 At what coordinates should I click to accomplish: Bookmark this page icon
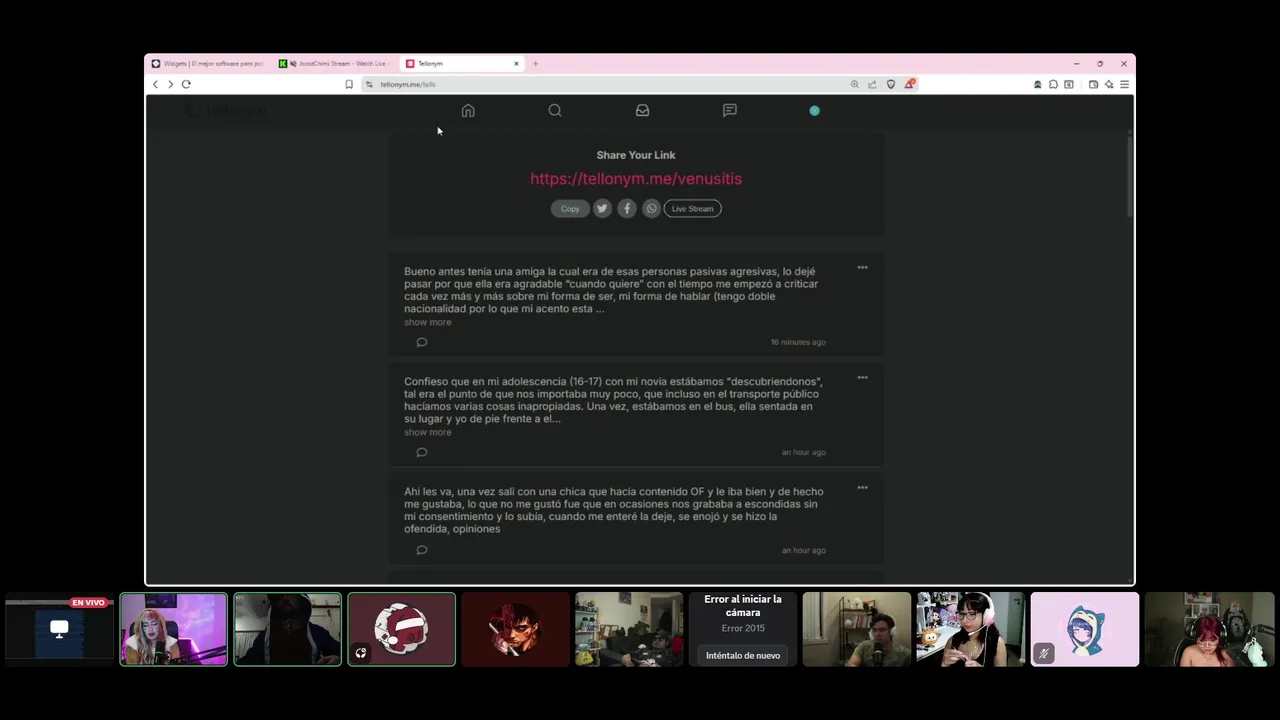[349, 84]
